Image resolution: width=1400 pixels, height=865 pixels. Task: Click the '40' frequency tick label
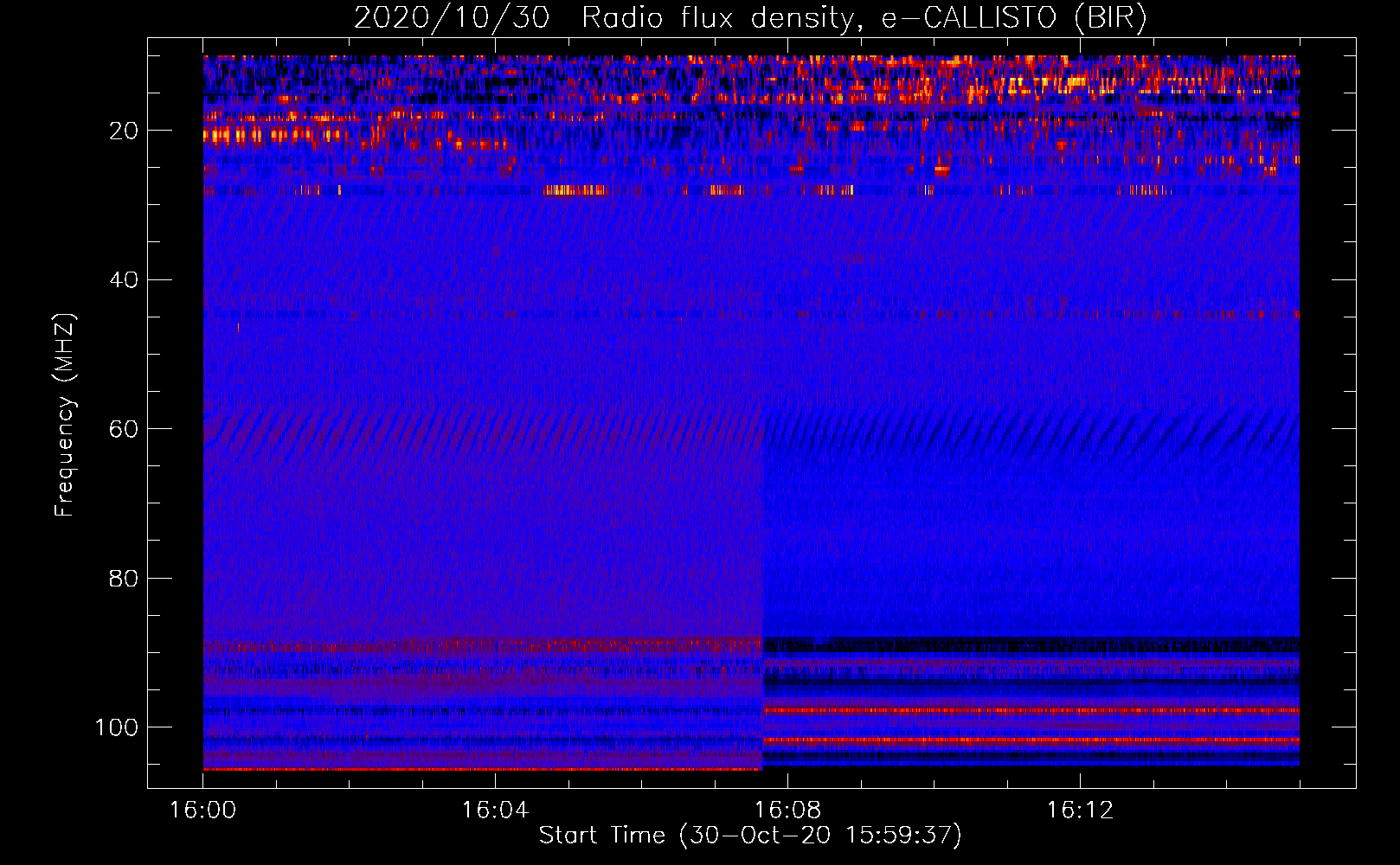pyautogui.click(x=124, y=279)
